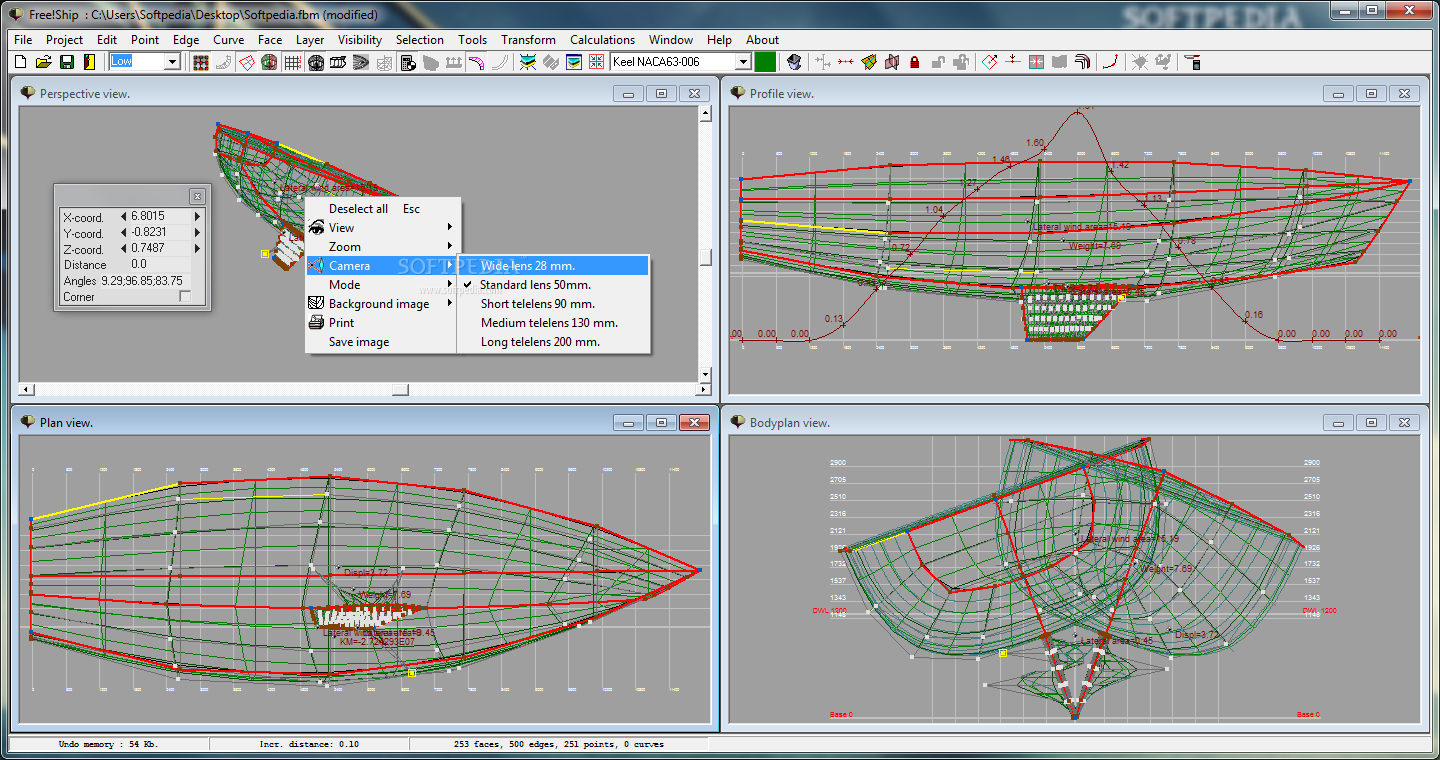This screenshot has width=1440, height=760.
Task: Click the layers star icon beside curvature
Action: [x=527, y=62]
